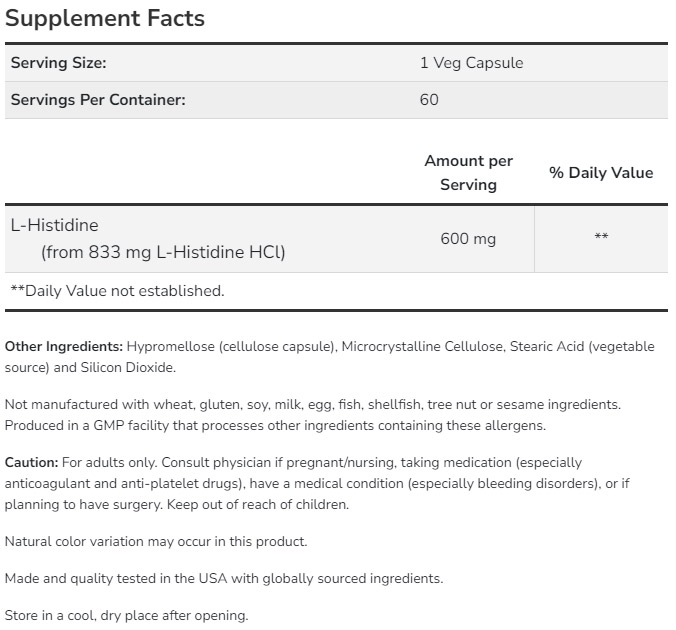676x630 pixels.
Task: Click the servings count 60
Action: 429,100
